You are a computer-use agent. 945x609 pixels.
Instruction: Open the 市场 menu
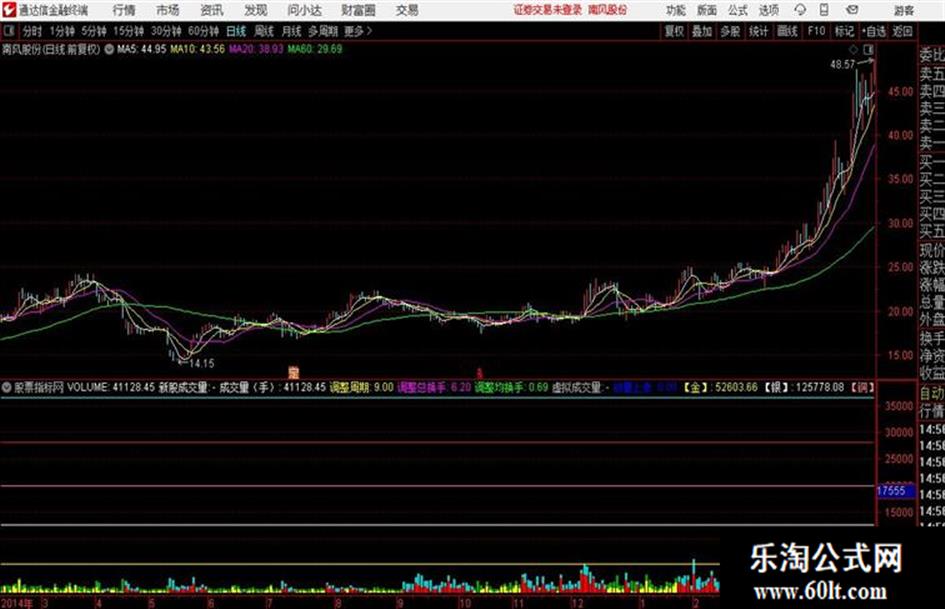tap(168, 10)
